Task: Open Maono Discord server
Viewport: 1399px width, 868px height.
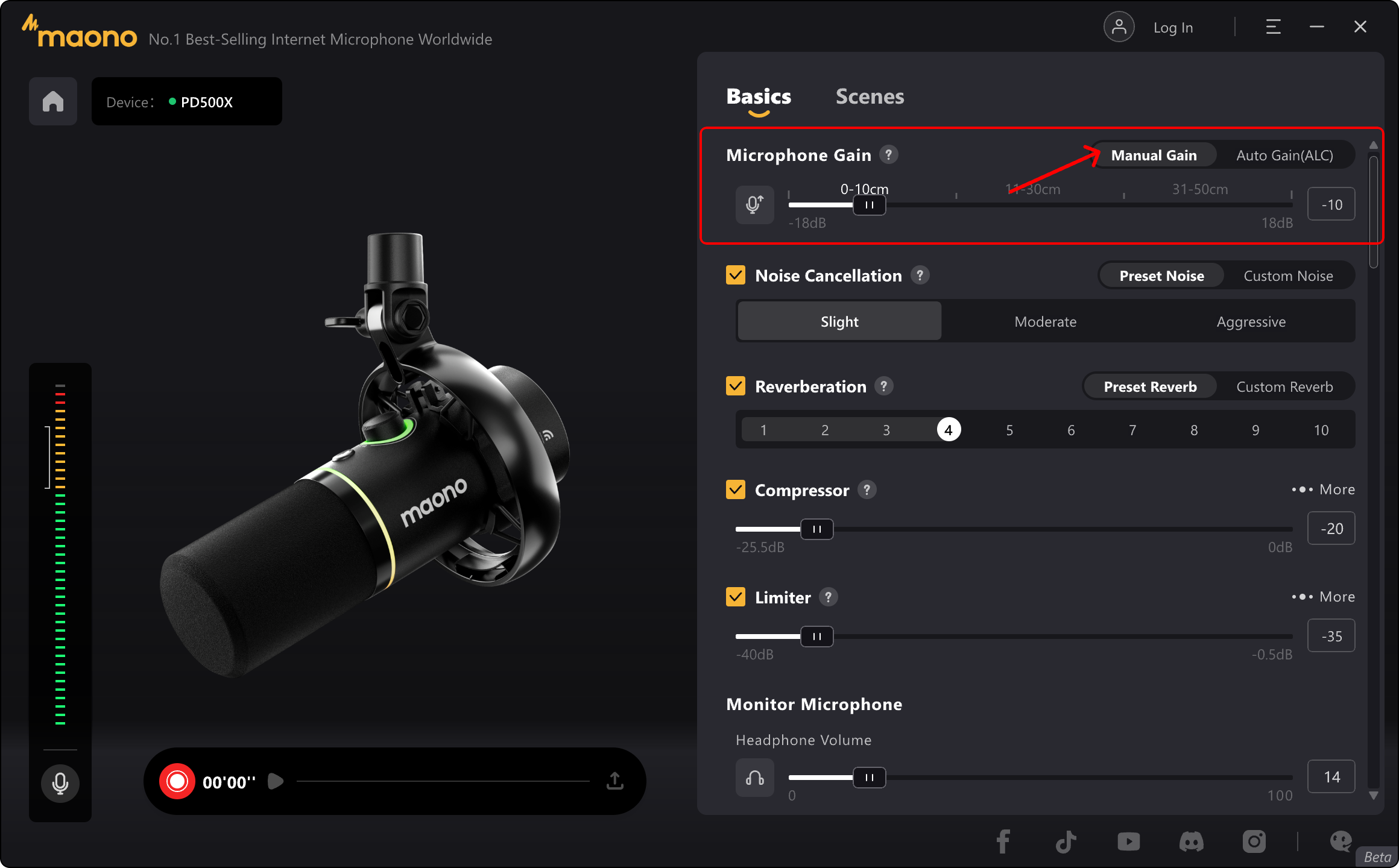Action: tap(1191, 841)
